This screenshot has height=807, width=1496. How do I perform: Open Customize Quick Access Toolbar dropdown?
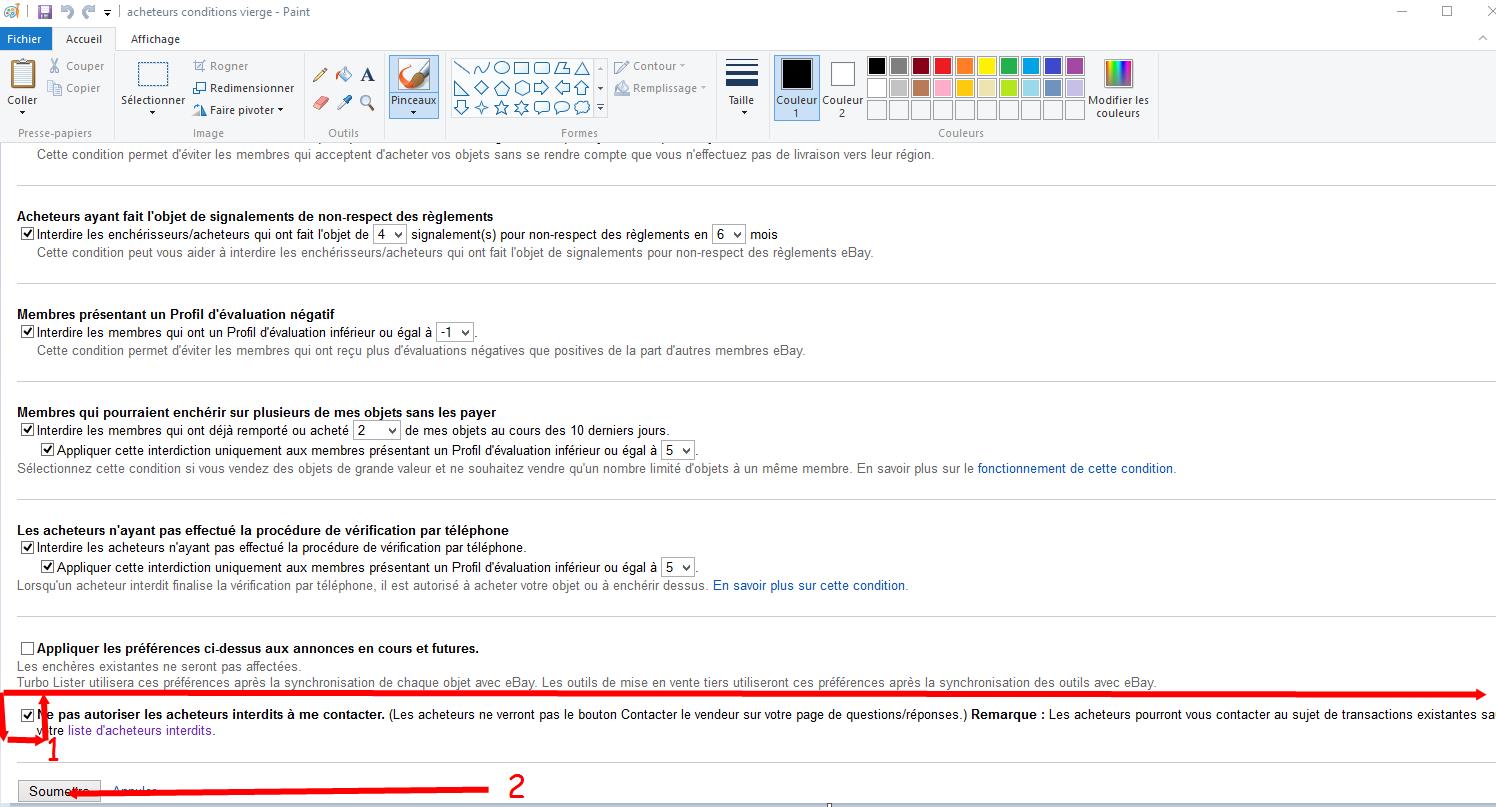[x=107, y=12]
